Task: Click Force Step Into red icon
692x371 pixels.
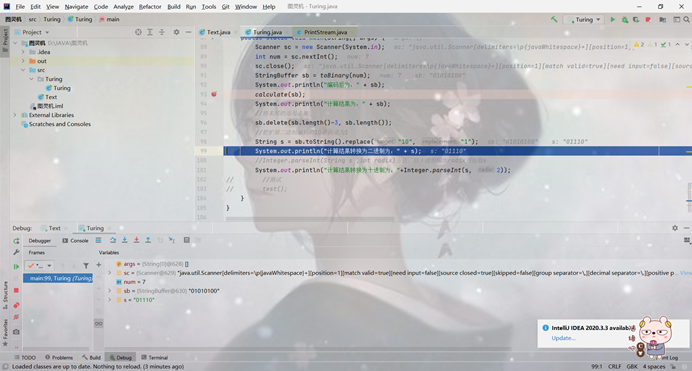Action: (136, 240)
